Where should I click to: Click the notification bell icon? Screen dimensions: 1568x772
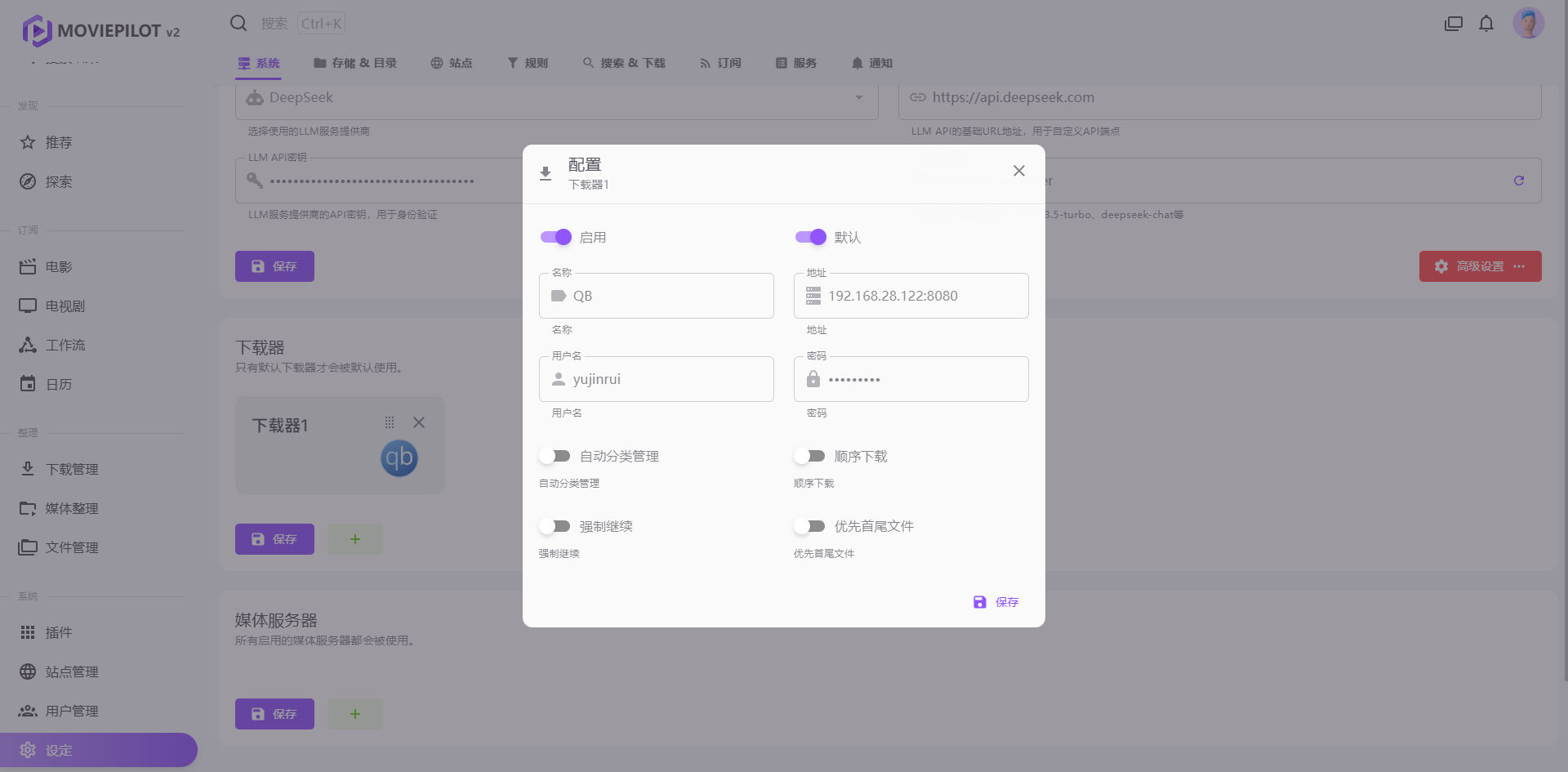(1486, 24)
